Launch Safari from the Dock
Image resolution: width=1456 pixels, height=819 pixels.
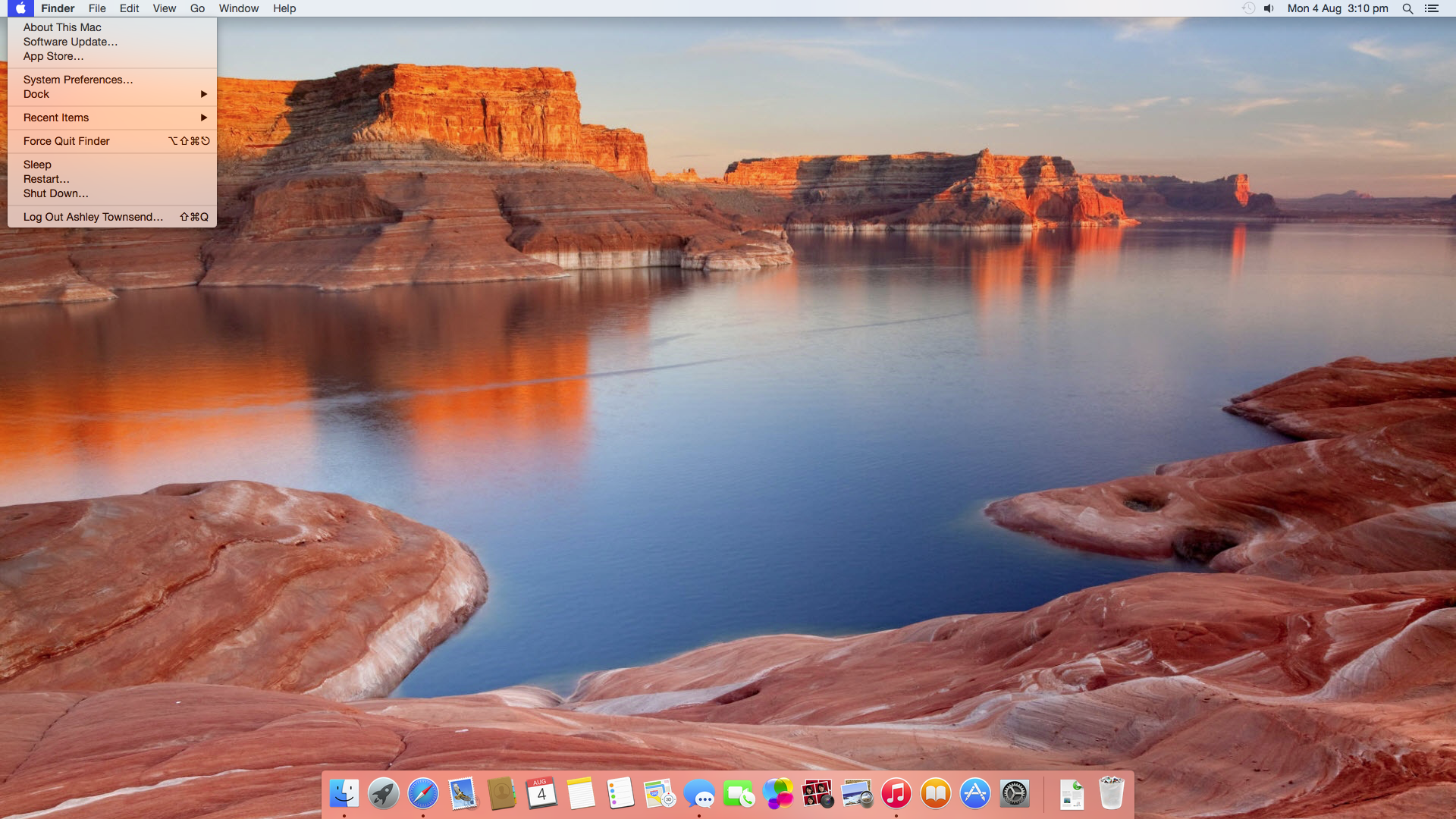click(x=423, y=794)
